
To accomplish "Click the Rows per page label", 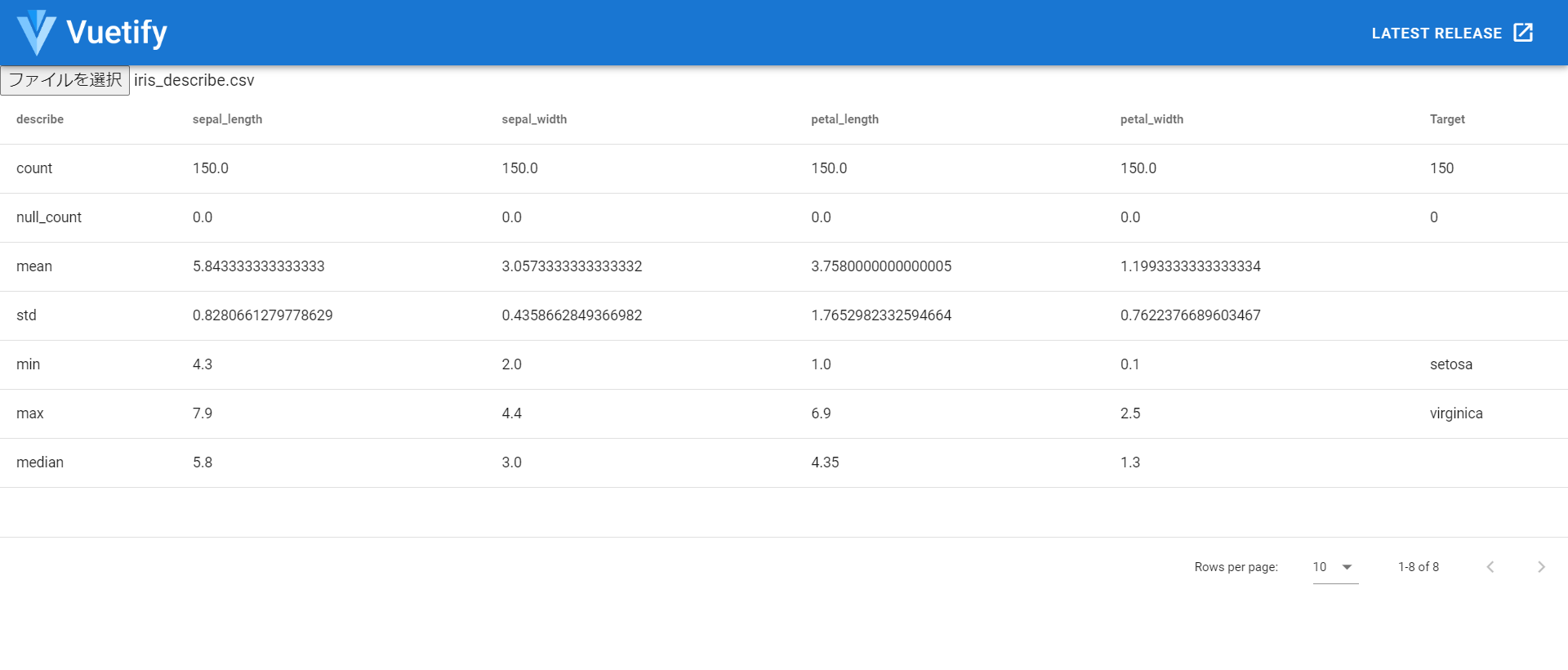I will coord(1236,567).
